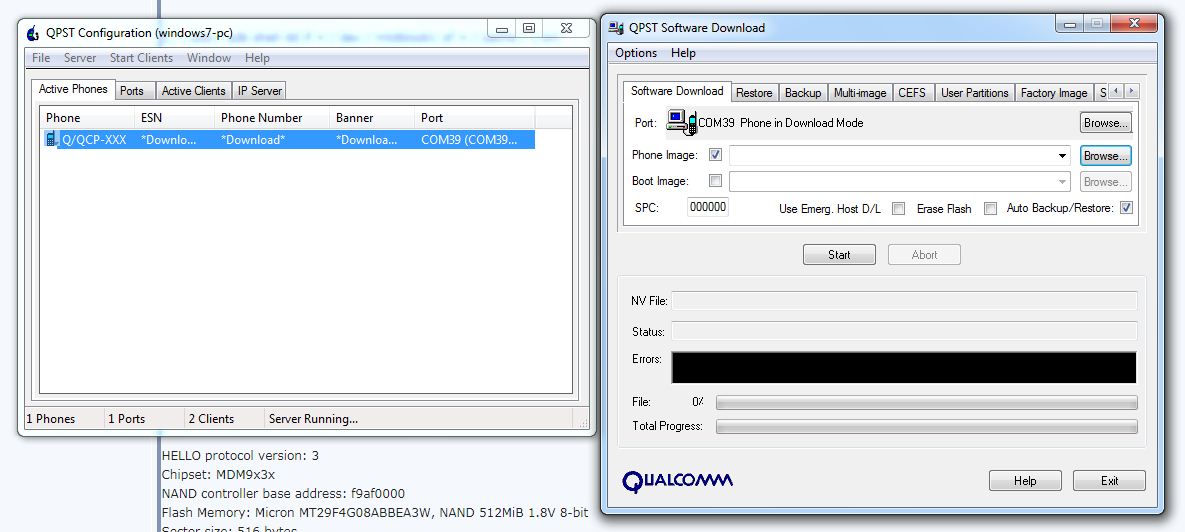Screen dimensions: 1185x532
Task: Disable Auto Backup/Restore checkbox
Action: pos(1126,208)
